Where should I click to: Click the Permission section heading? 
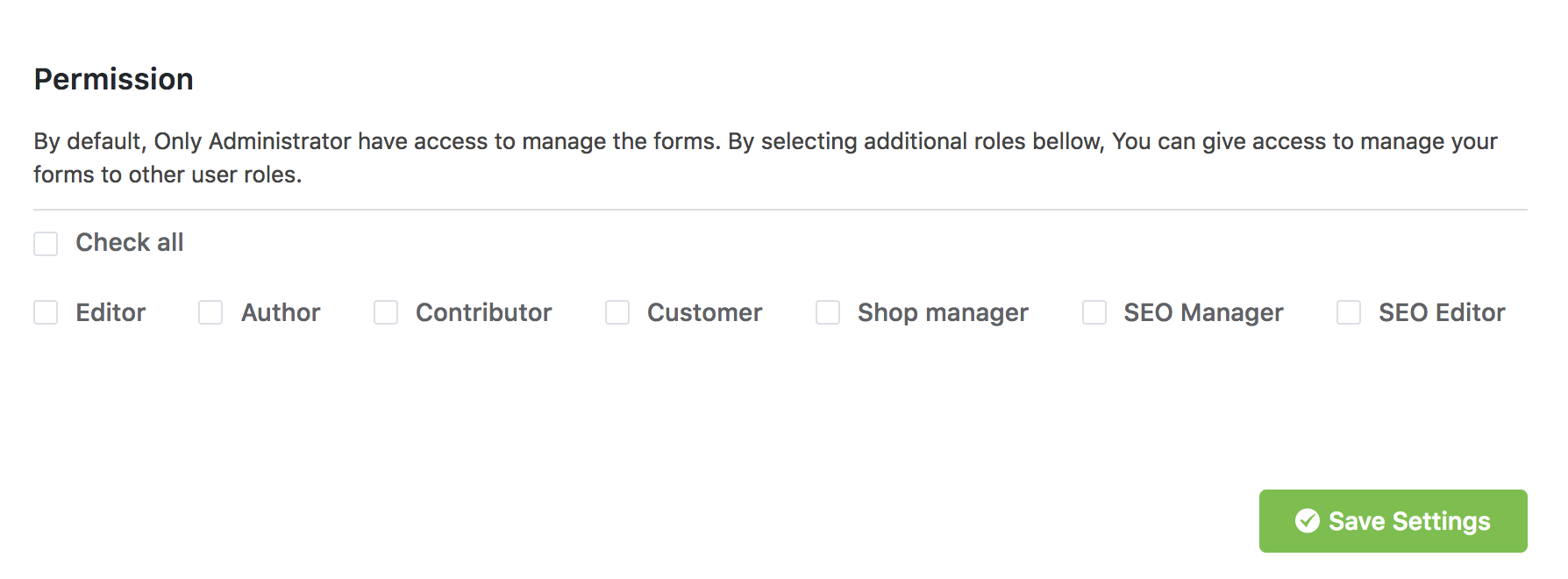[x=114, y=80]
